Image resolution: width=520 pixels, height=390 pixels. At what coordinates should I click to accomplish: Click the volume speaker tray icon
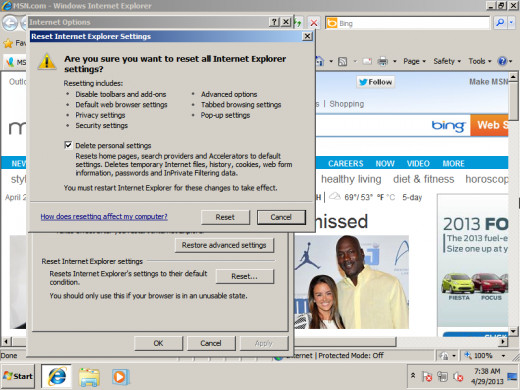(458, 377)
